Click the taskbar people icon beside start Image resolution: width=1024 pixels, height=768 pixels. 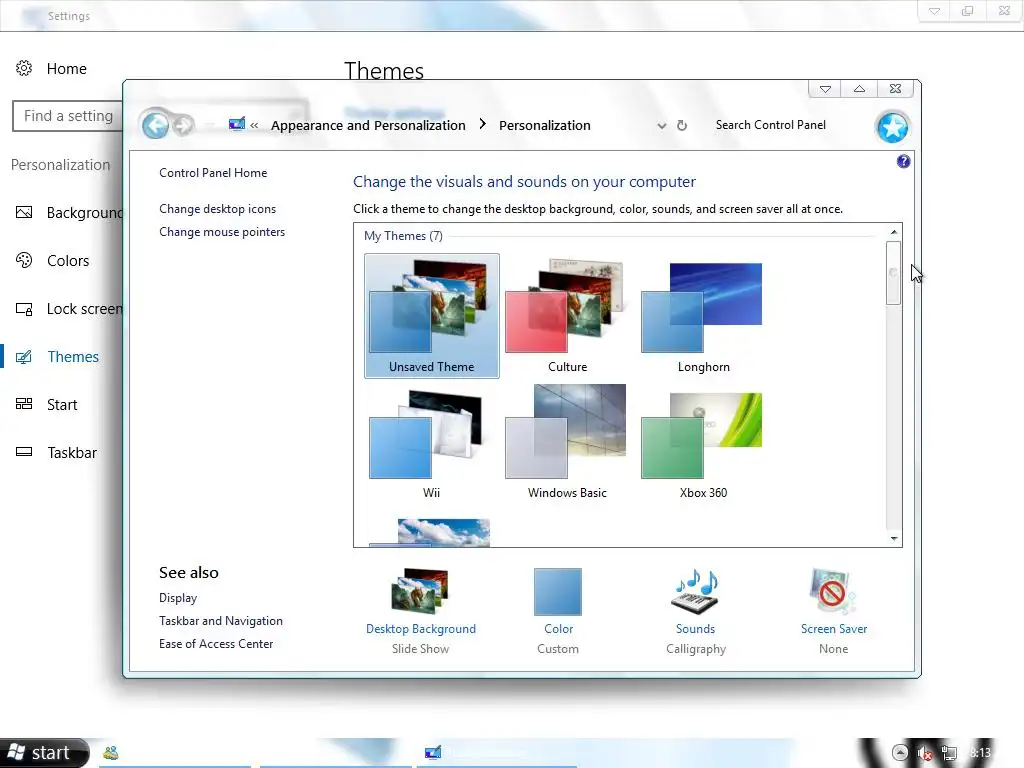coord(111,753)
